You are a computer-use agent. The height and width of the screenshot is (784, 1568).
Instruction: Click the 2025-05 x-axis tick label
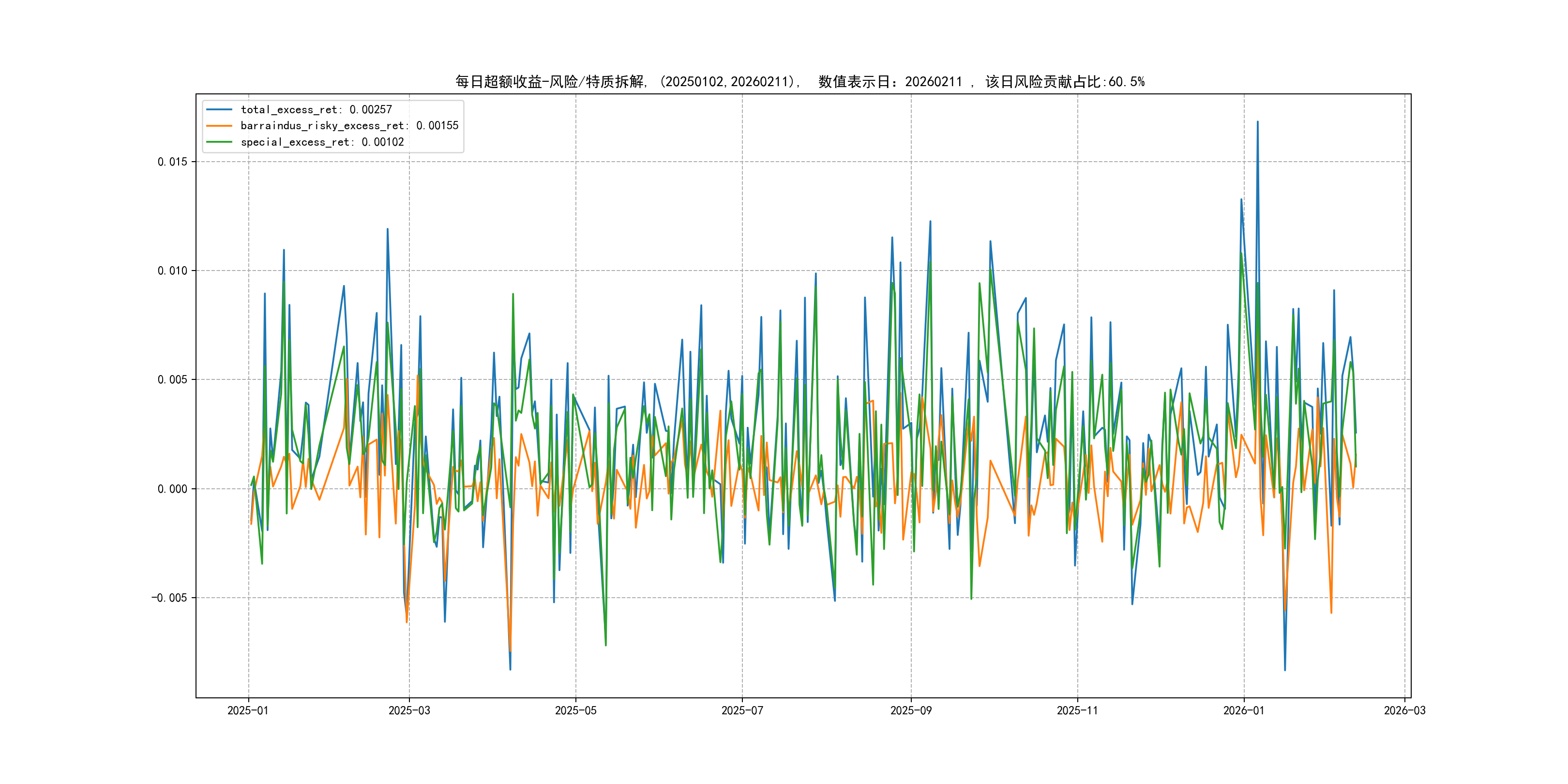tap(575, 710)
